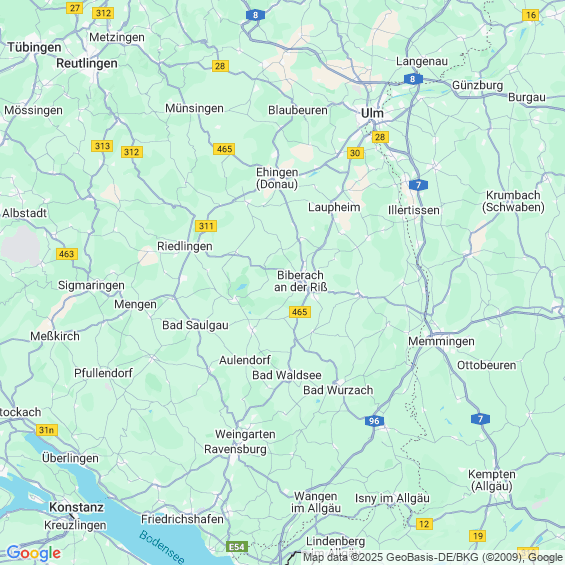Select the Kempten (Allgäu) label

[x=492, y=480]
